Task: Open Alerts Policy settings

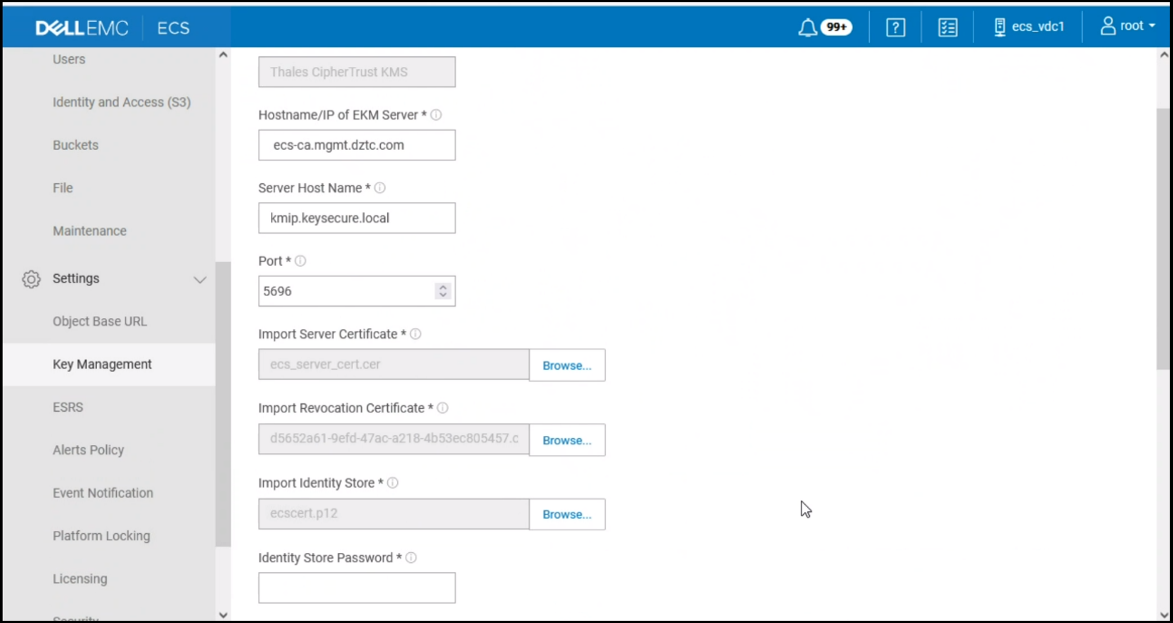Action: (88, 450)
